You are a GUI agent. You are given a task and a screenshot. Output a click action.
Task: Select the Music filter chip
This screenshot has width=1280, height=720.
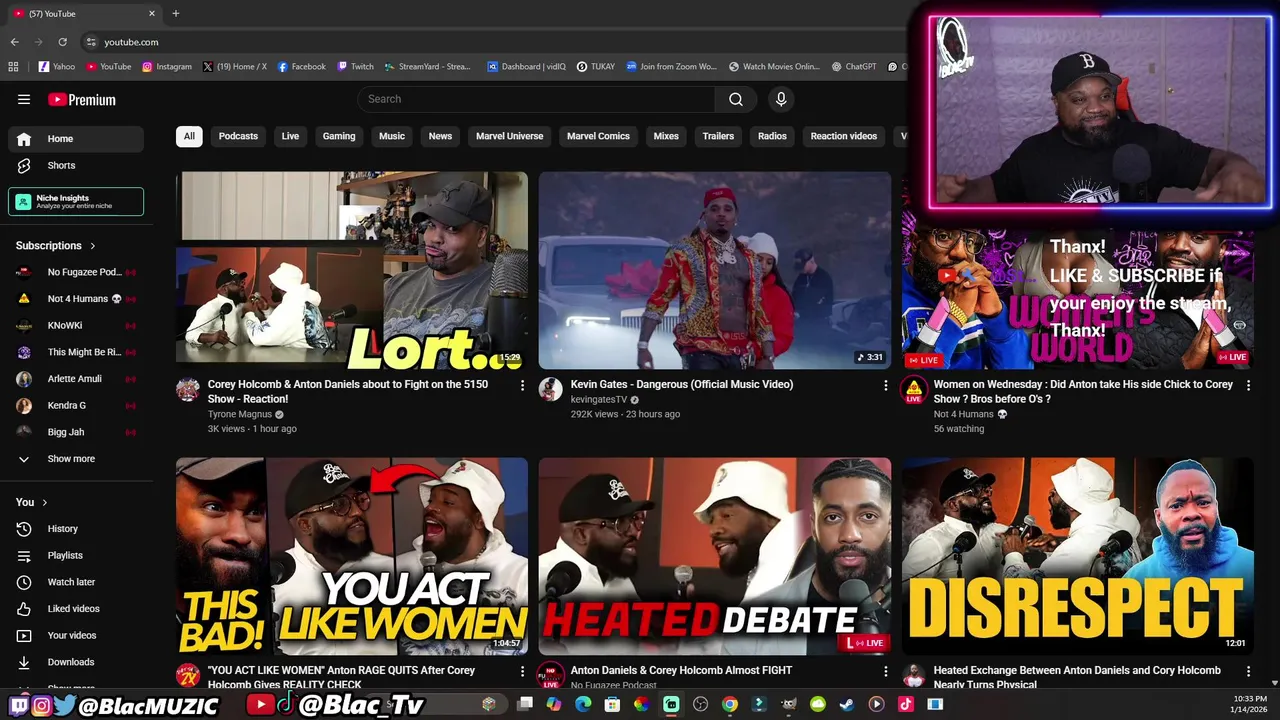pos(392,136)
